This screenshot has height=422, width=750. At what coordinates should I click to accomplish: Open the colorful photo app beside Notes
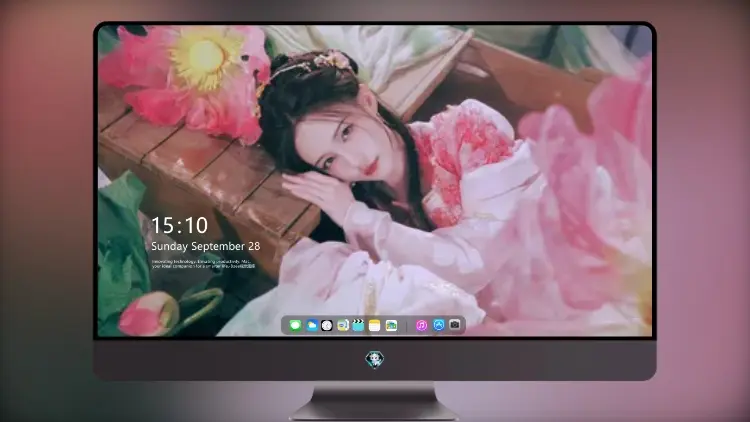pos(391,325)
